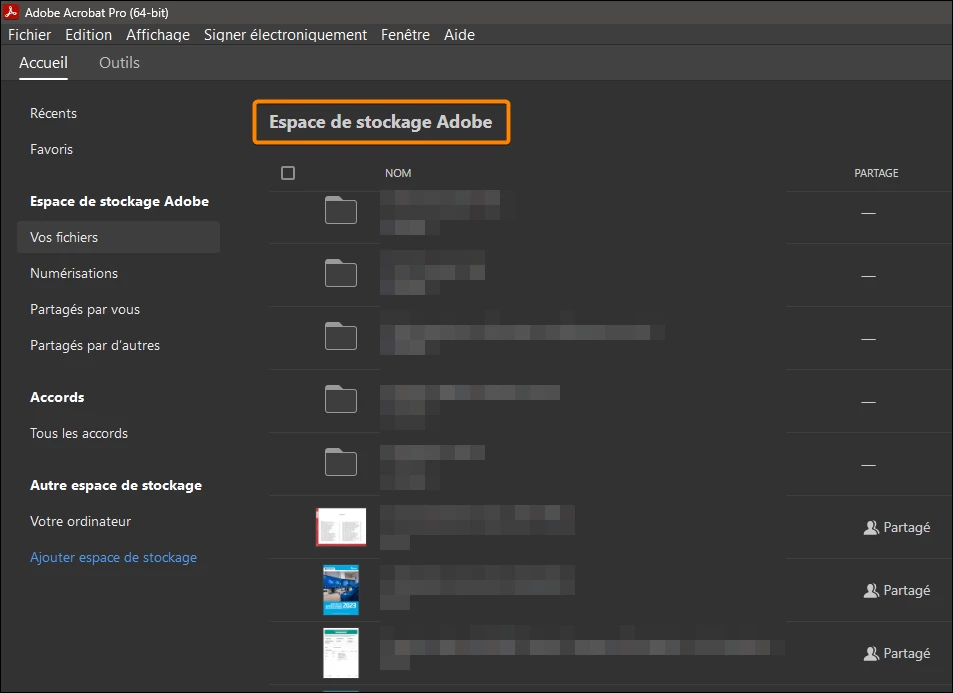Open Tous les accords
The height and width of the screenshot is (693, 953).
tap(79, 433)
